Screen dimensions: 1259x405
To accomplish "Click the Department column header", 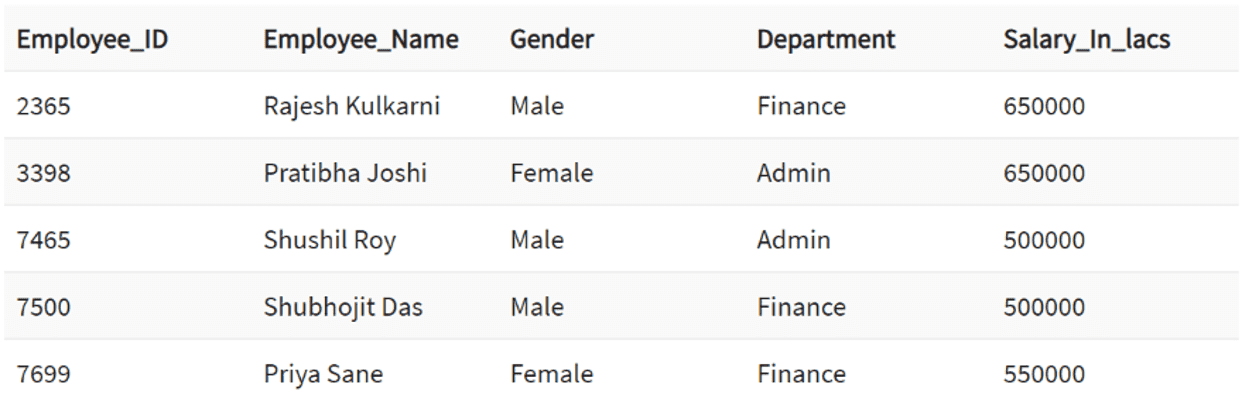I will pos(826,40).
